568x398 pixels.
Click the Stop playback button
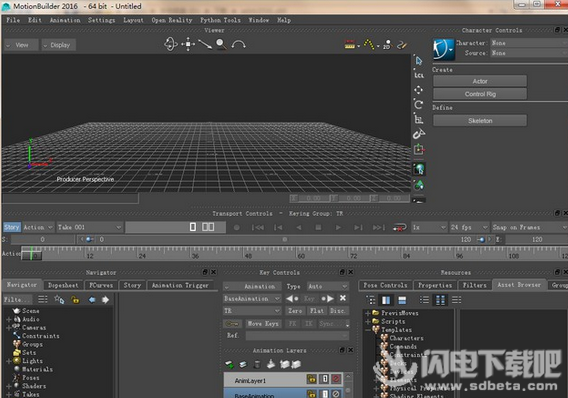click(318, 227)
